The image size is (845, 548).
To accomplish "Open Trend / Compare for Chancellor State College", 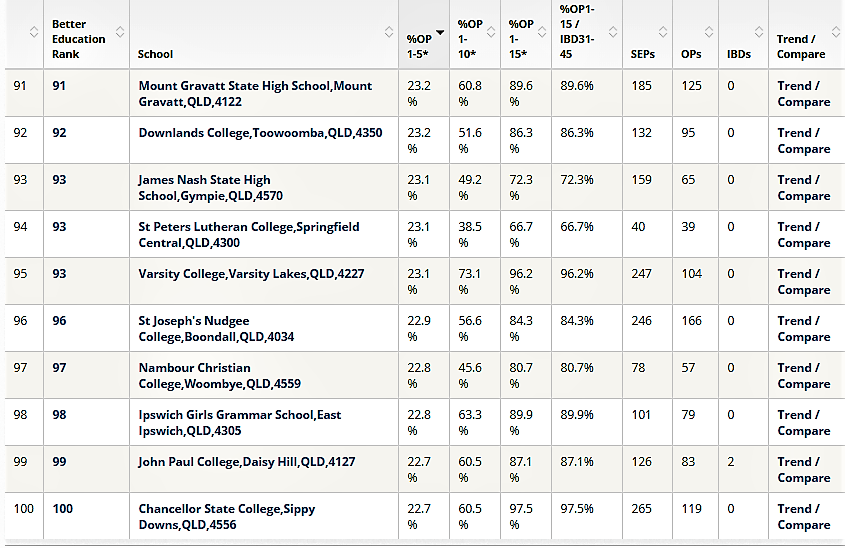I will pyautogui.click(x=804, y=517).
